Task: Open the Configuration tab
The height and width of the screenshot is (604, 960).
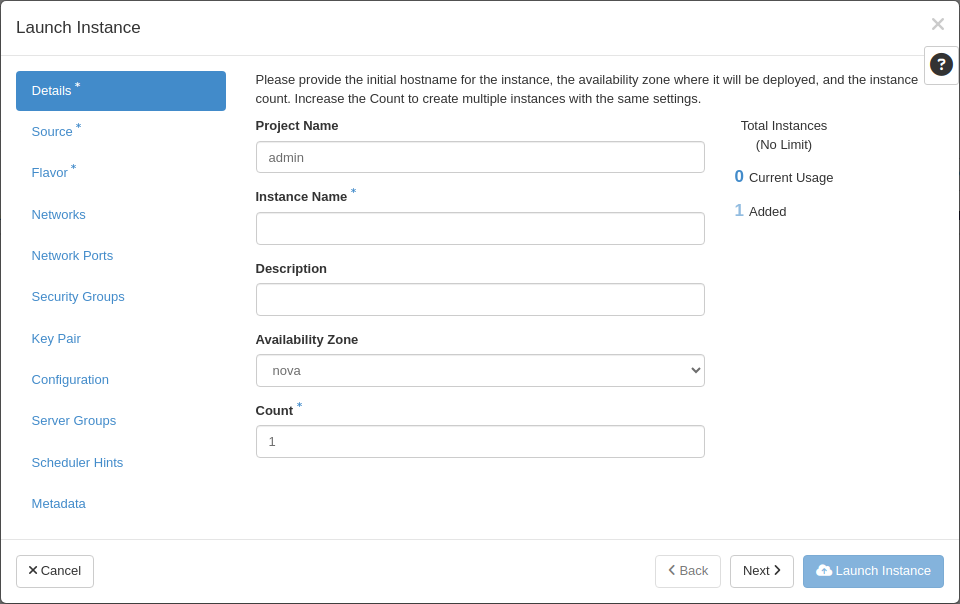Action: coord(121,379)
